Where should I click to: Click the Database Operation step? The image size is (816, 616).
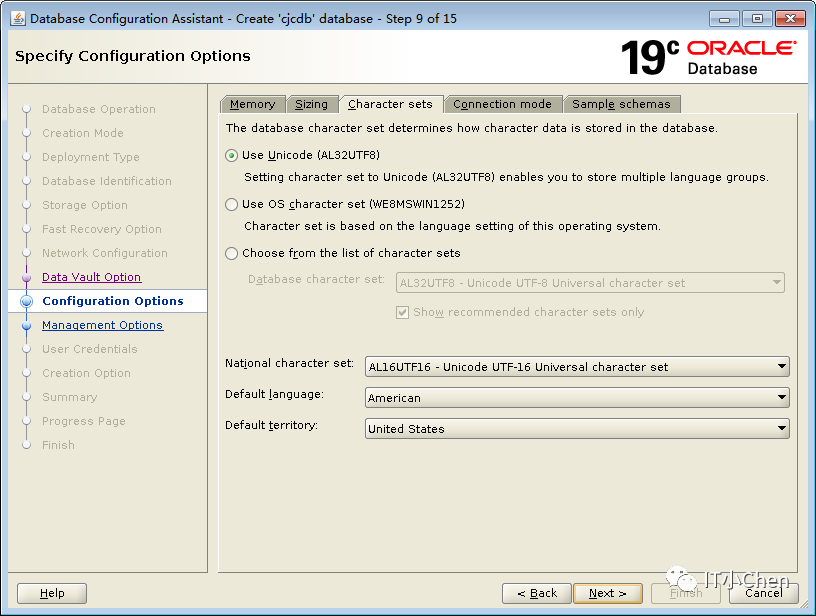point(99,109)
